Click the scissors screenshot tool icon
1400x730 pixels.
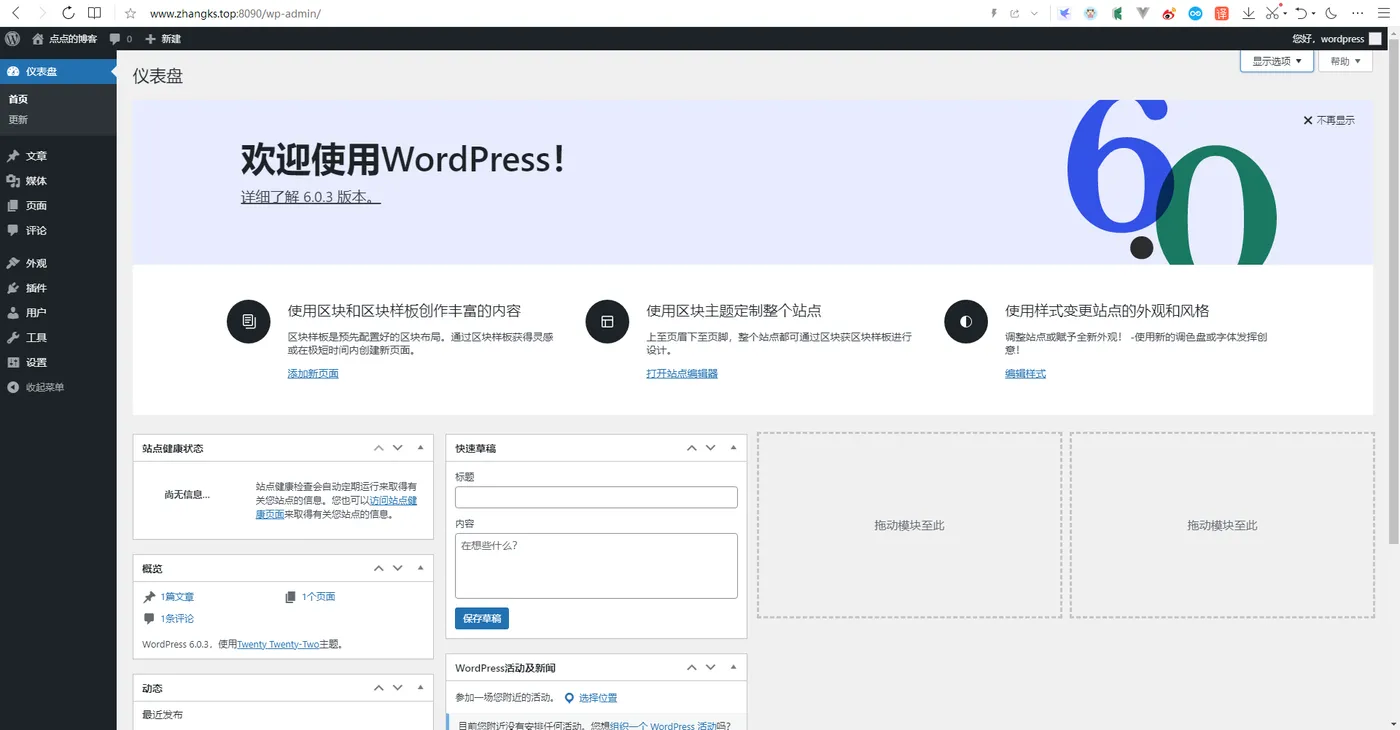[x=1272, y=14]
